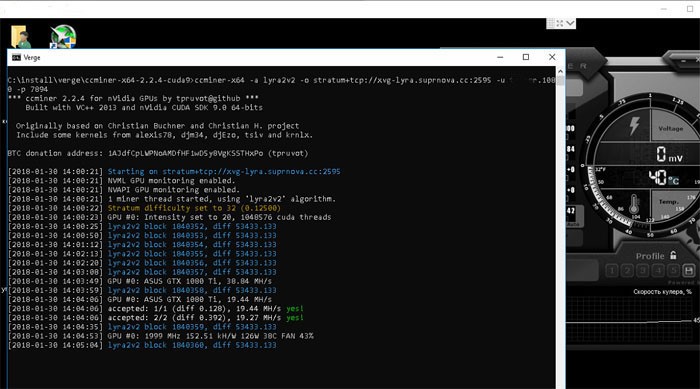The width and height of the screenshot is (700, 389).
Task: Save the profile using Afterburner's floppy disk icon
Action: pos(688,271)
